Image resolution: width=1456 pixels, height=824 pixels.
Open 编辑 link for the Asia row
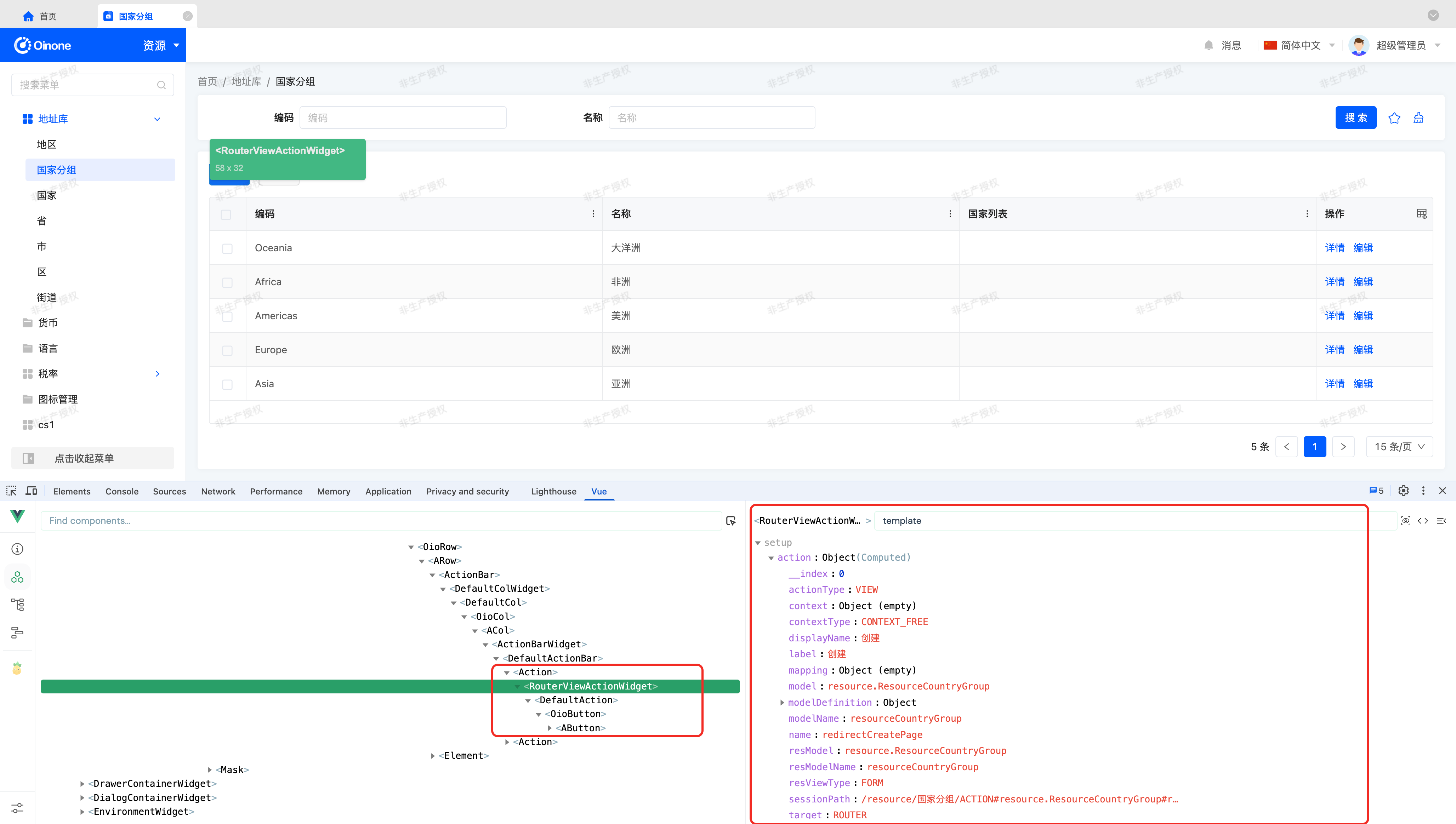click(1363, 384)
